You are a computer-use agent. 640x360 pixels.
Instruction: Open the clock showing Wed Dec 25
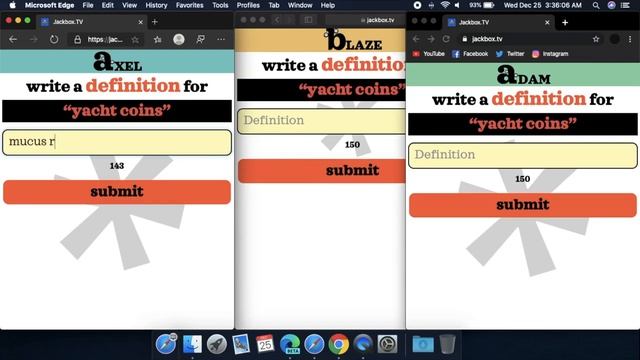tap(542, 5)
